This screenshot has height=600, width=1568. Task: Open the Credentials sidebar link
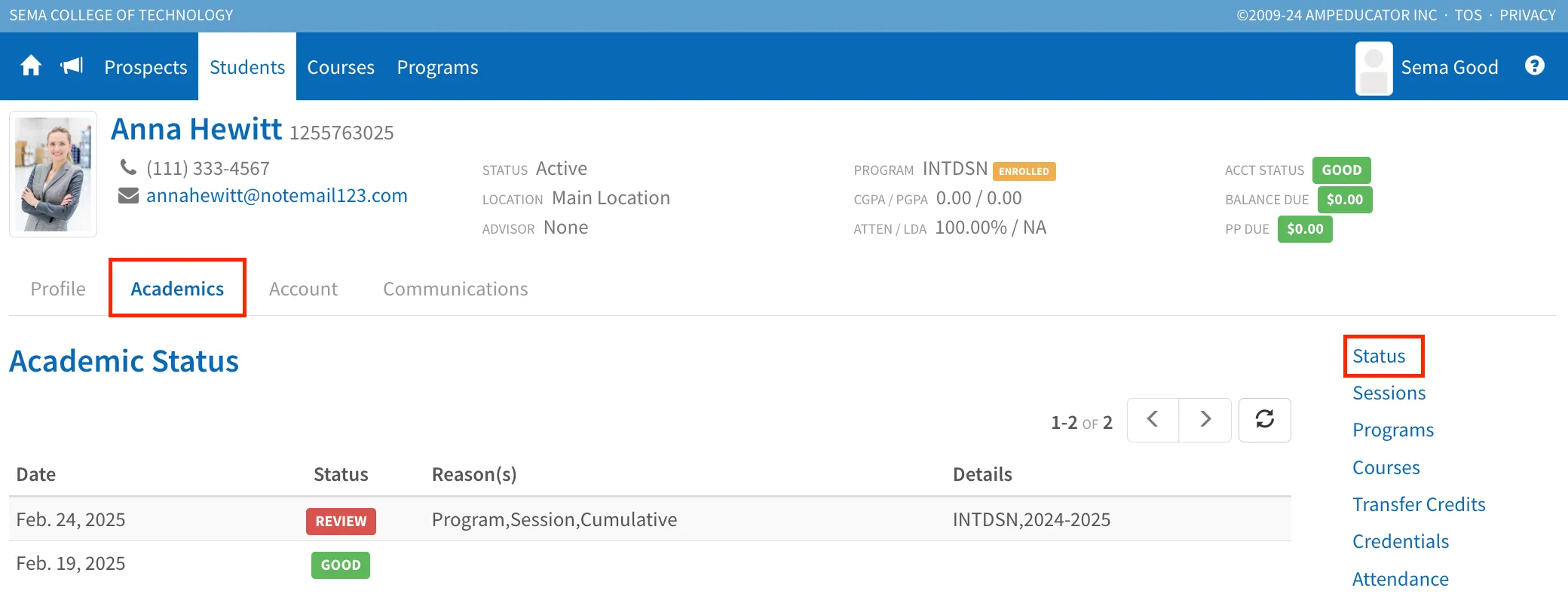1401,541
